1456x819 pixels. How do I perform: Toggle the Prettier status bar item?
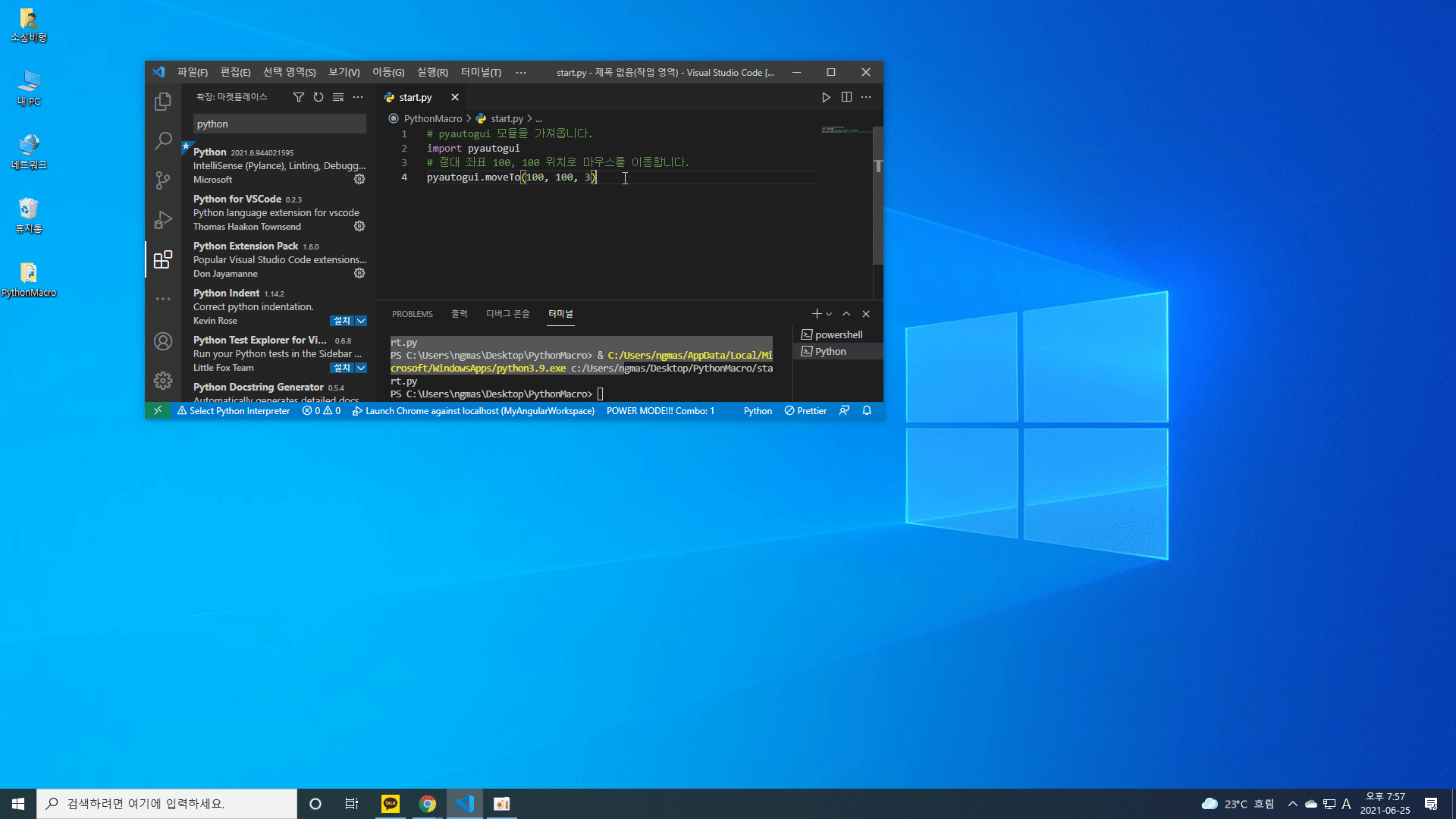tap(805, 411)
